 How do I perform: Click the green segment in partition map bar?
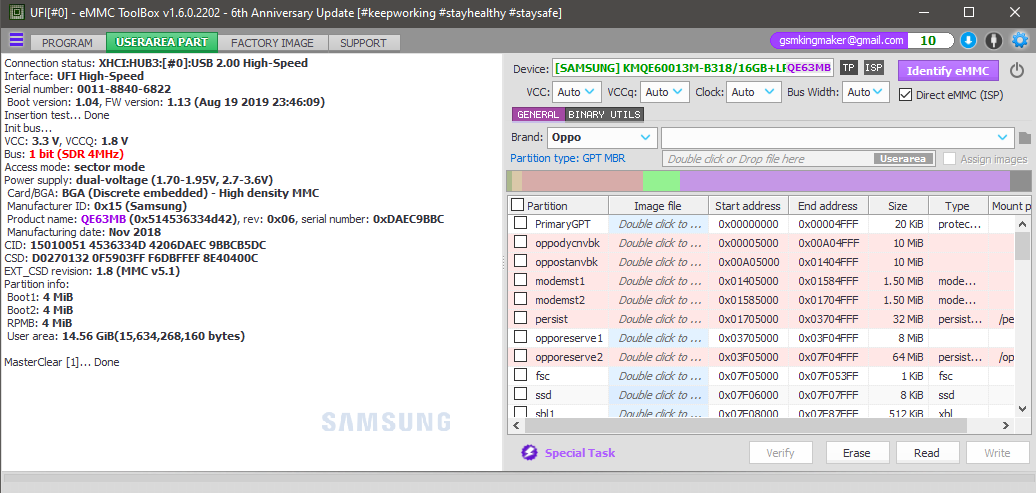click(x=661, y=181)
